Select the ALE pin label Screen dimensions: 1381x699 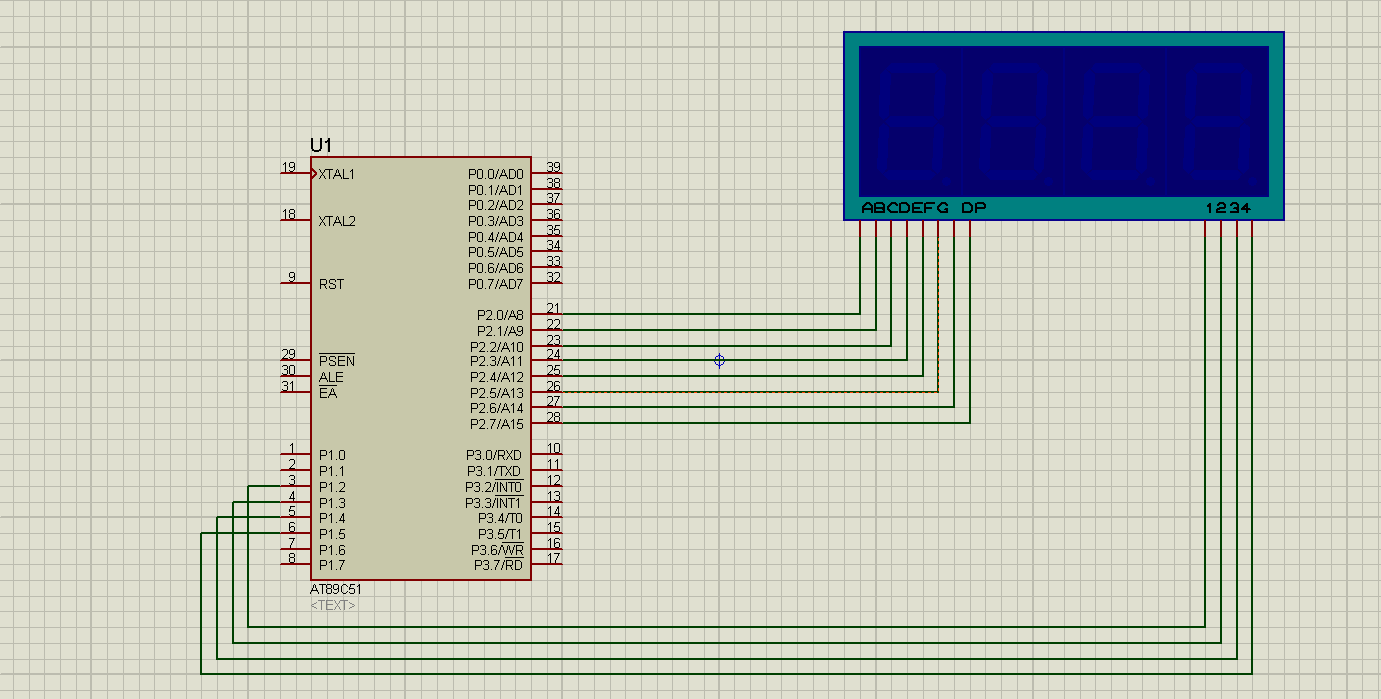tap(331, 377)
